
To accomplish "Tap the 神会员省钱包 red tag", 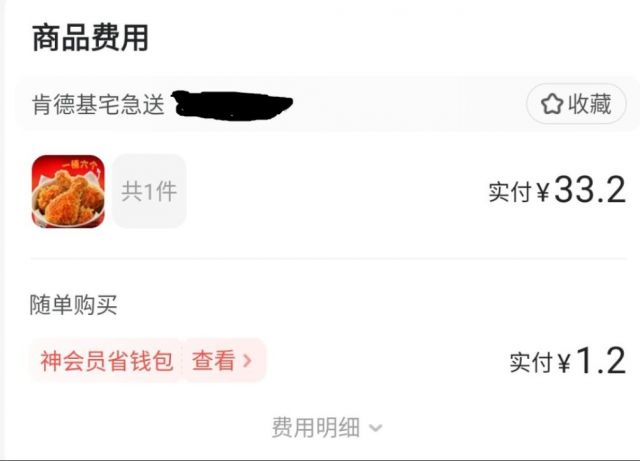I will 106,361.
